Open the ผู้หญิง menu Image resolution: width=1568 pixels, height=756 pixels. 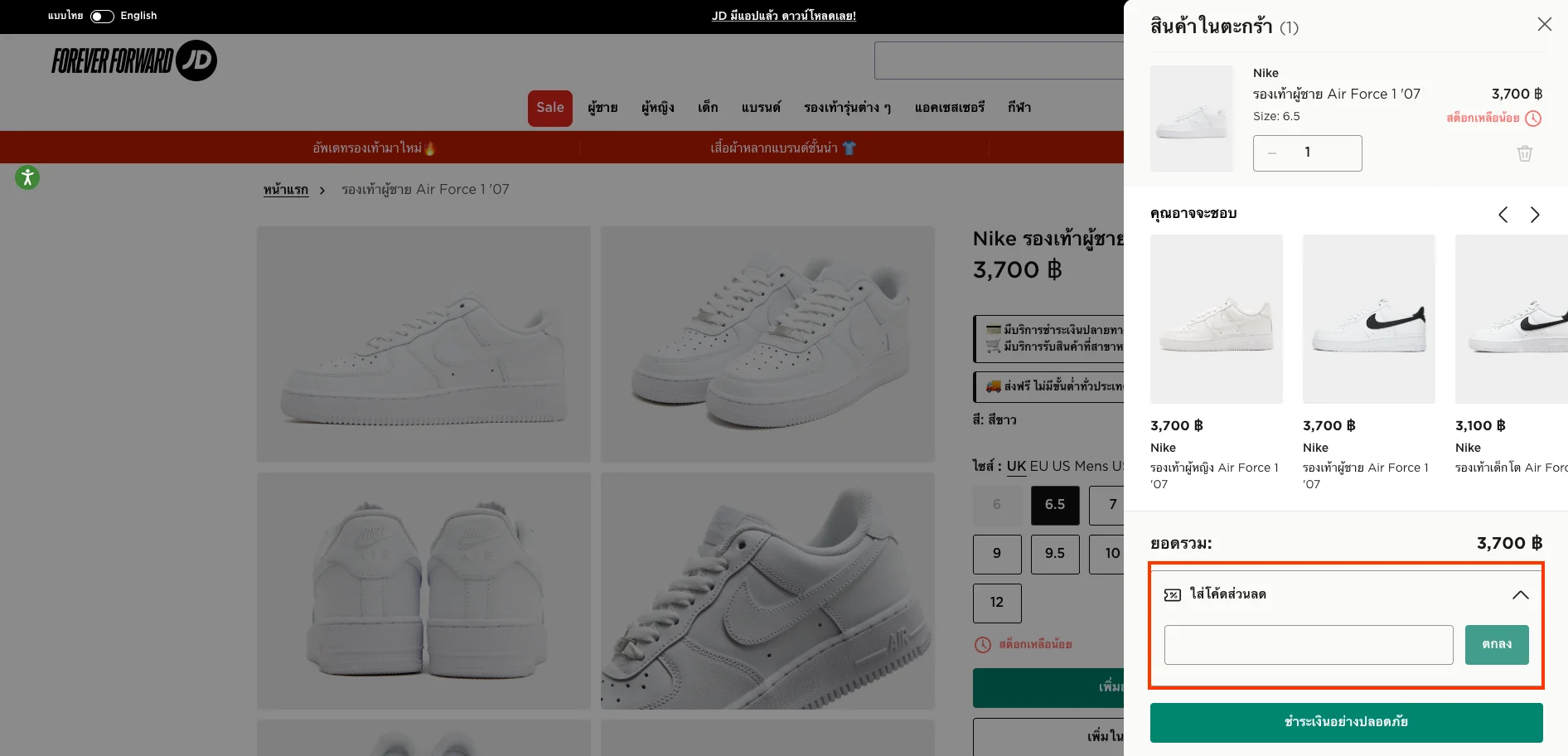coord(657,107)
